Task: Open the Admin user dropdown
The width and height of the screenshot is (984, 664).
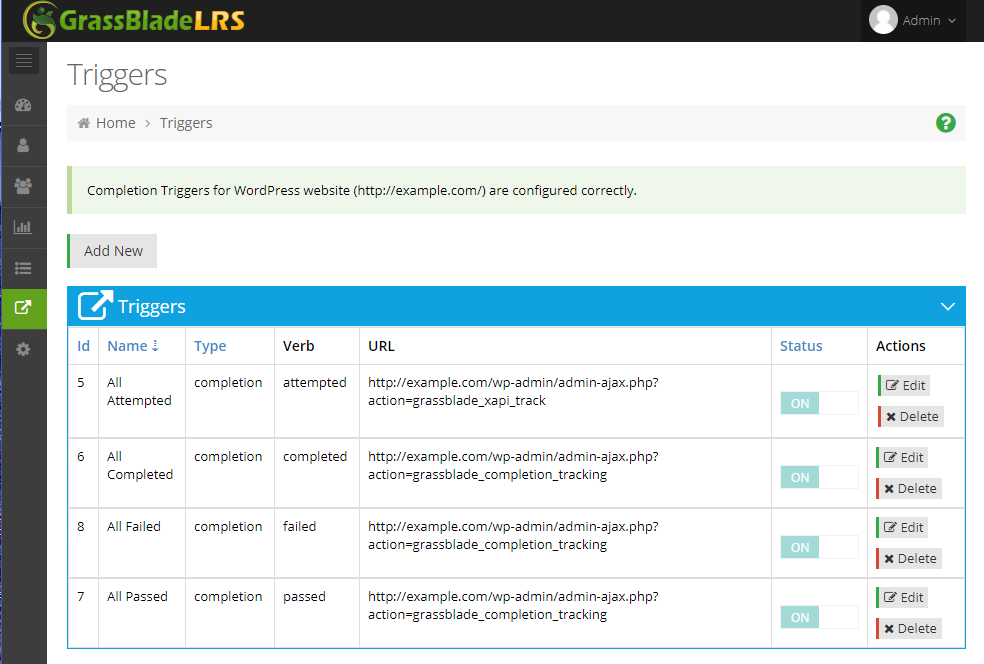Action: 913,20
